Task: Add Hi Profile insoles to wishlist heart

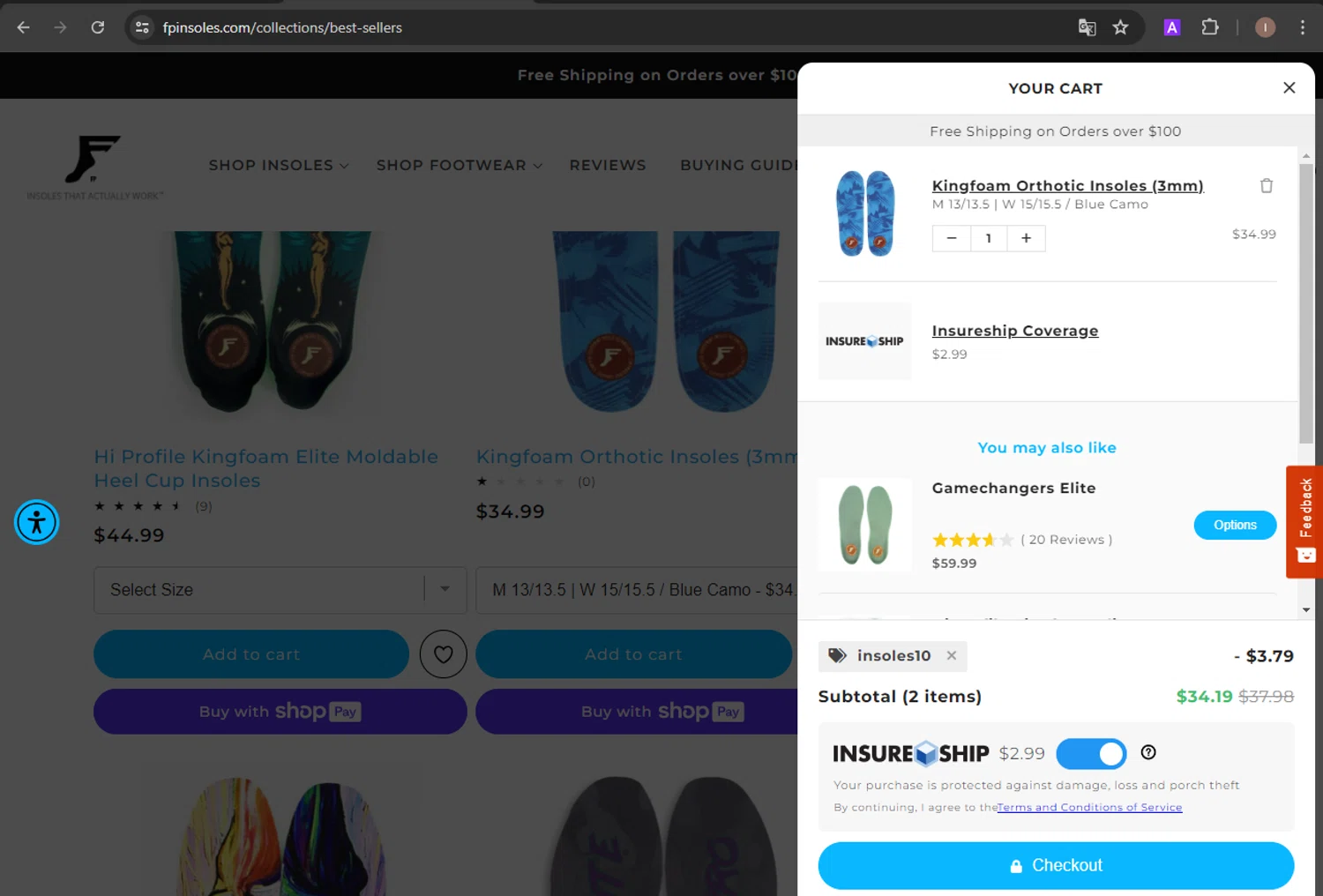Action: point(444,654)
